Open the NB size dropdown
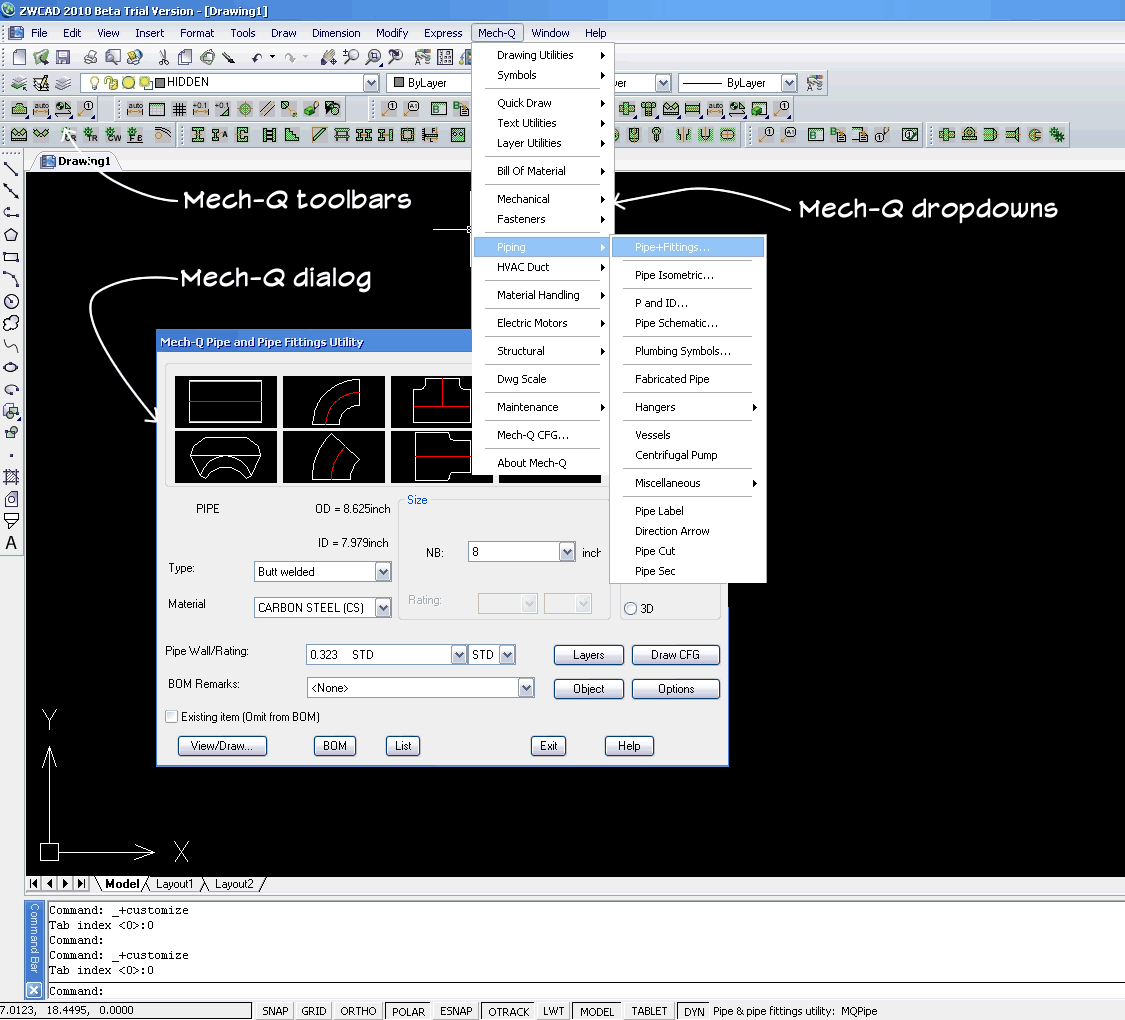This screenshot has height=1020, width=1125. pyautogui.click(x=567, y=551)
